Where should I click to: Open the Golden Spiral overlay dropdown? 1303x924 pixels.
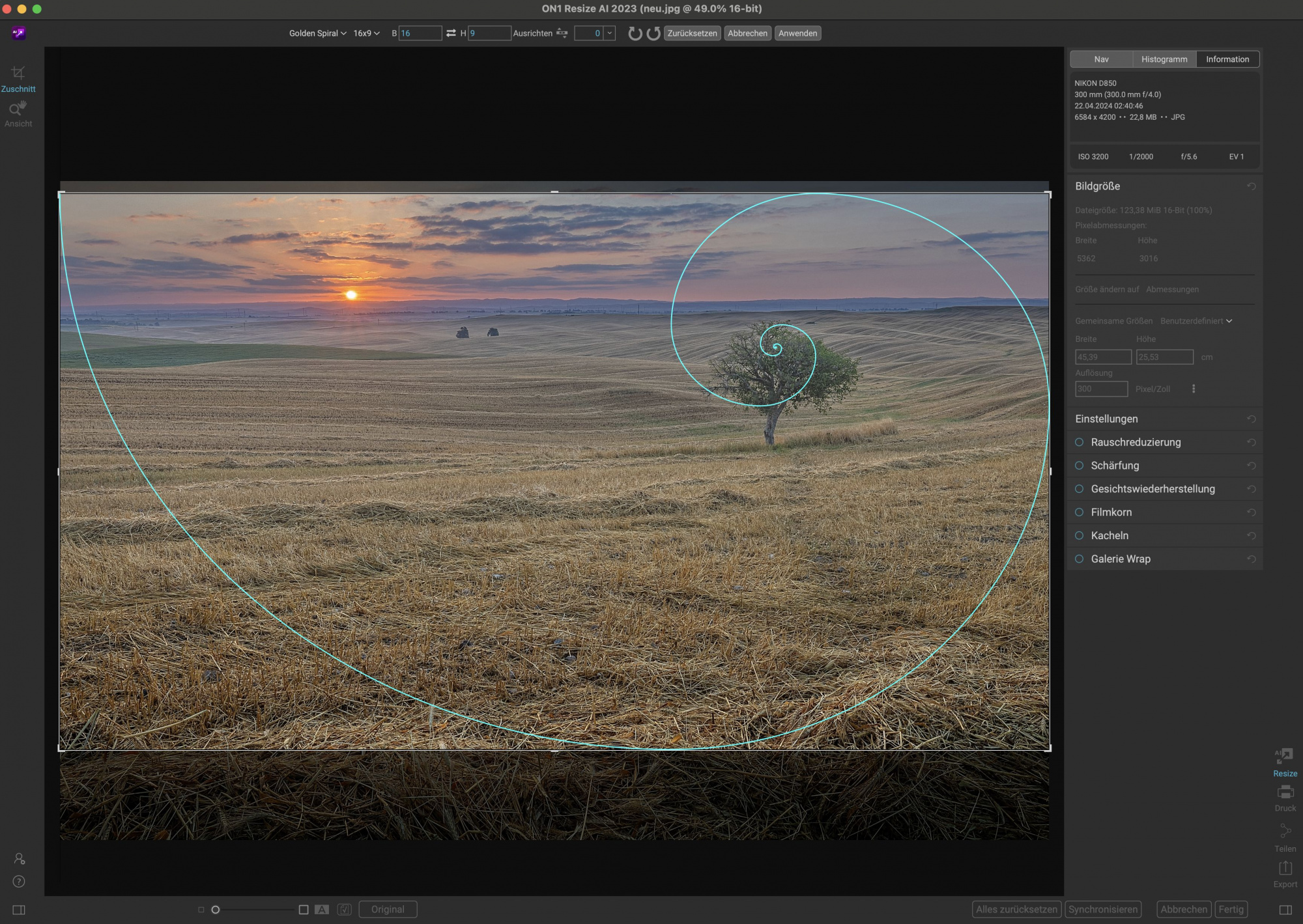click(x=317, y=33)
